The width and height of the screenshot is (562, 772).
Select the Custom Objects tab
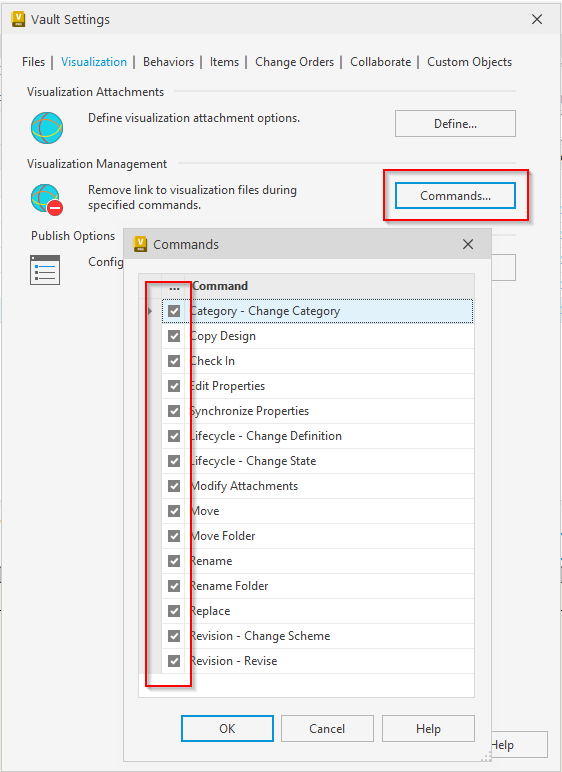469,62
